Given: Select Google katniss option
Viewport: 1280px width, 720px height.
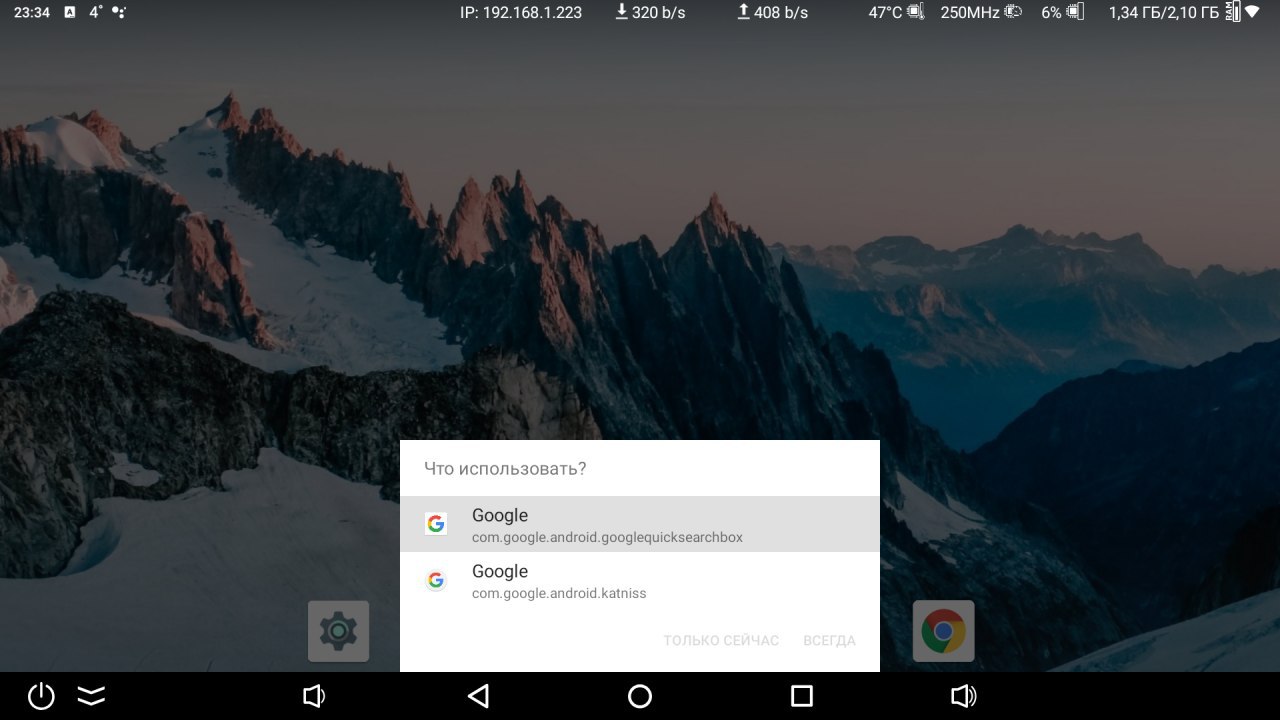Looking at the screenshot, I should coord(640,580).
